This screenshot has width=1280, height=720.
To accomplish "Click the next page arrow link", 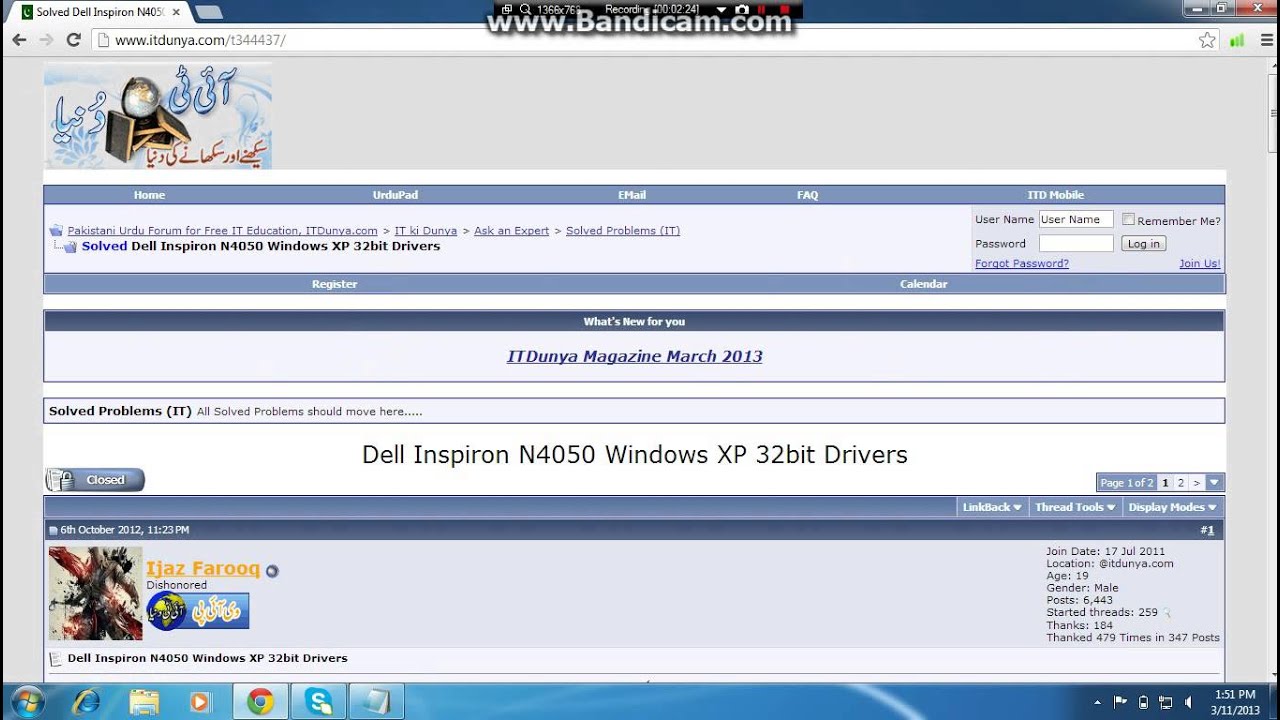I will click(x=1196, y=483).
